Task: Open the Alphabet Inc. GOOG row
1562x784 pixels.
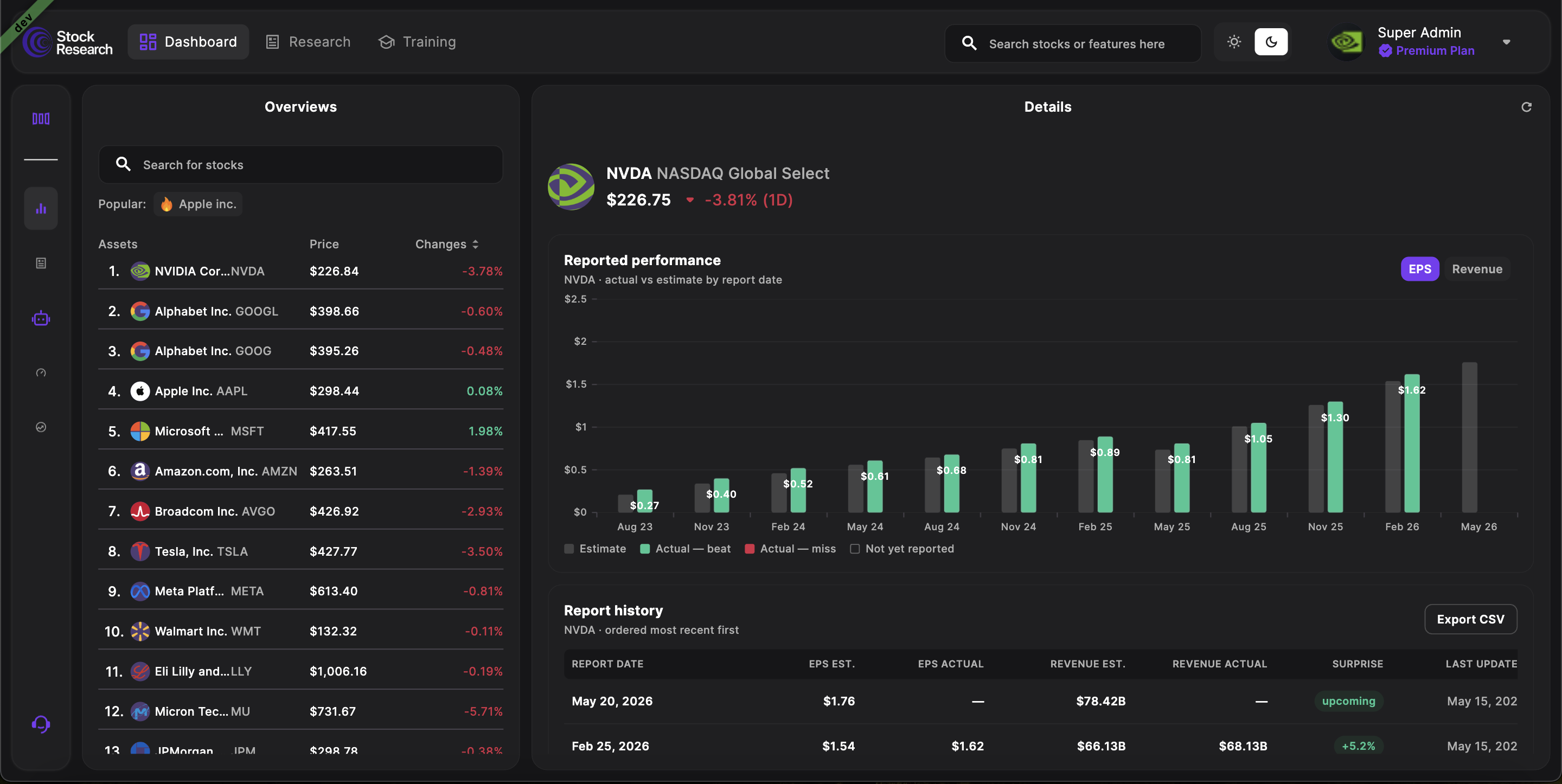Action: 301,351
